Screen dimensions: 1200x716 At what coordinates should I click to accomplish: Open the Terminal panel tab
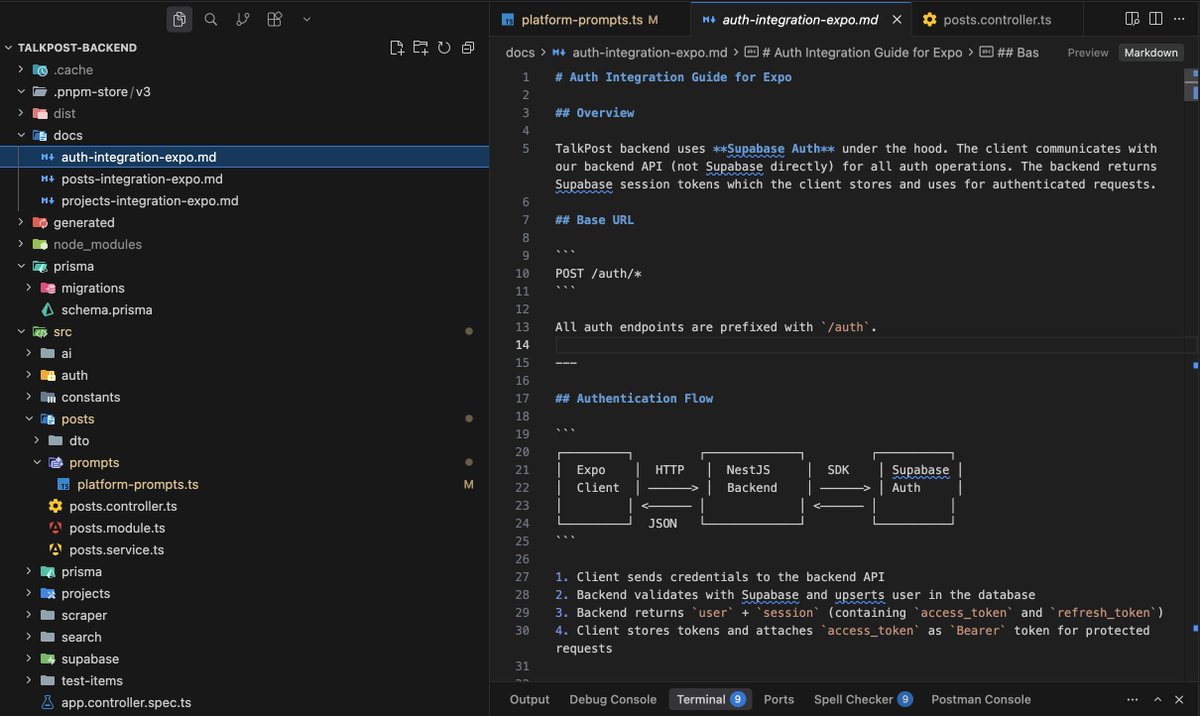pos(711,699)
